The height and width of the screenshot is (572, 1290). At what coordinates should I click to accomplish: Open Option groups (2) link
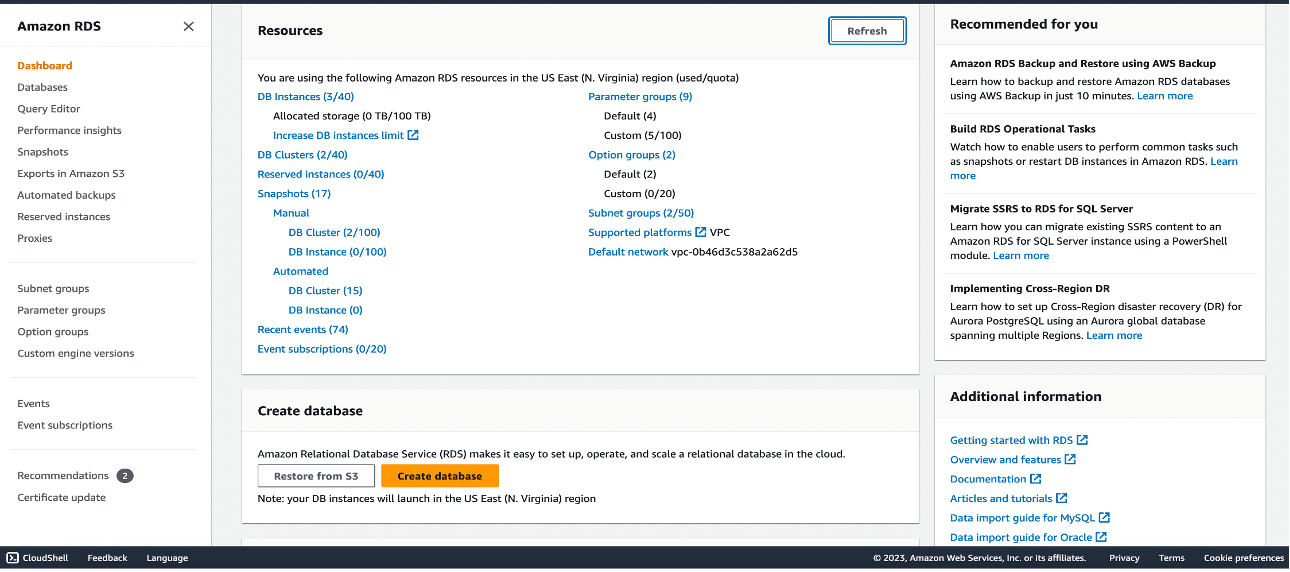[632, 155]
